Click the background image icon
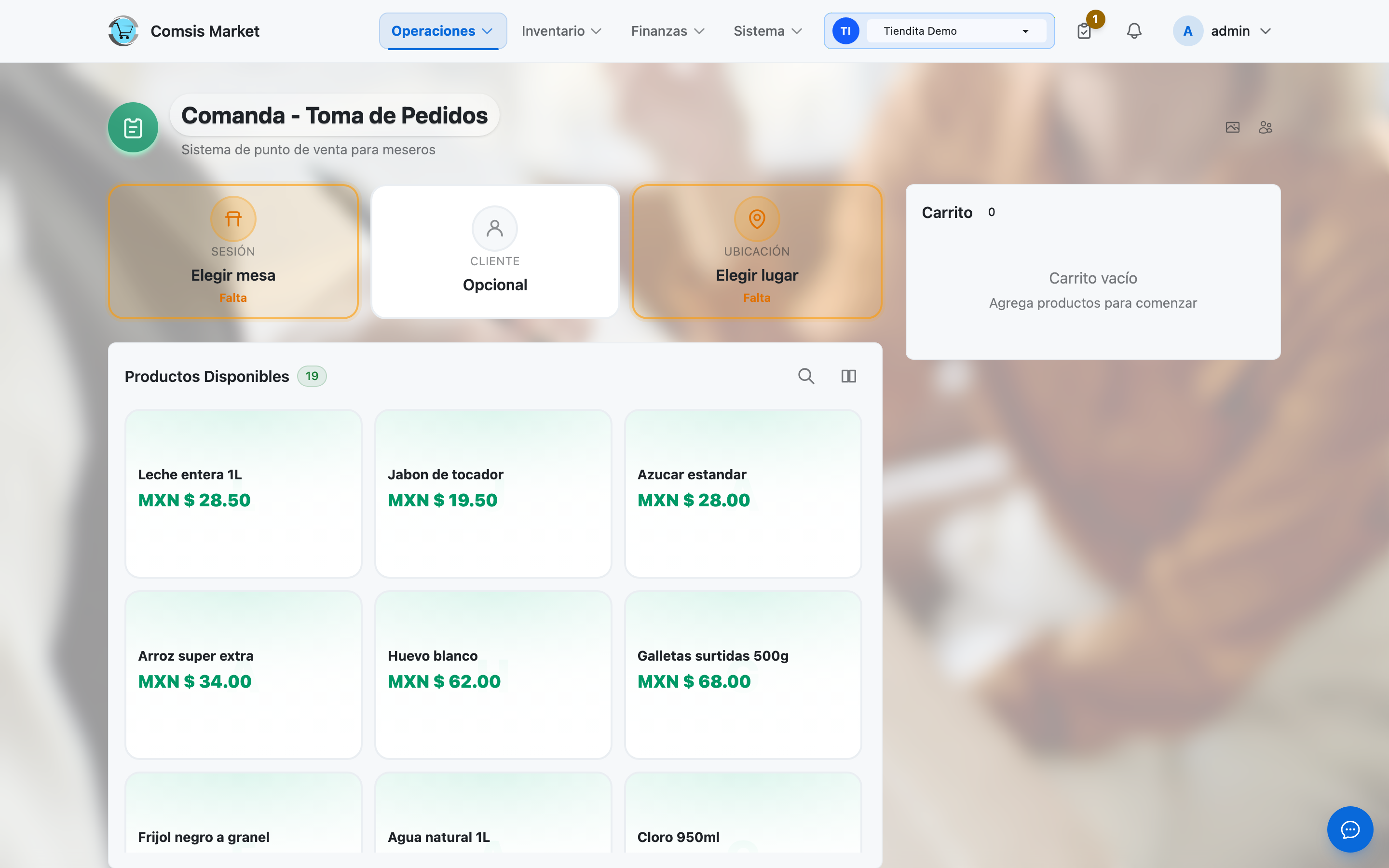Image resolution: width=1389 pixels, height=868 pixels. pos(1232,127)
